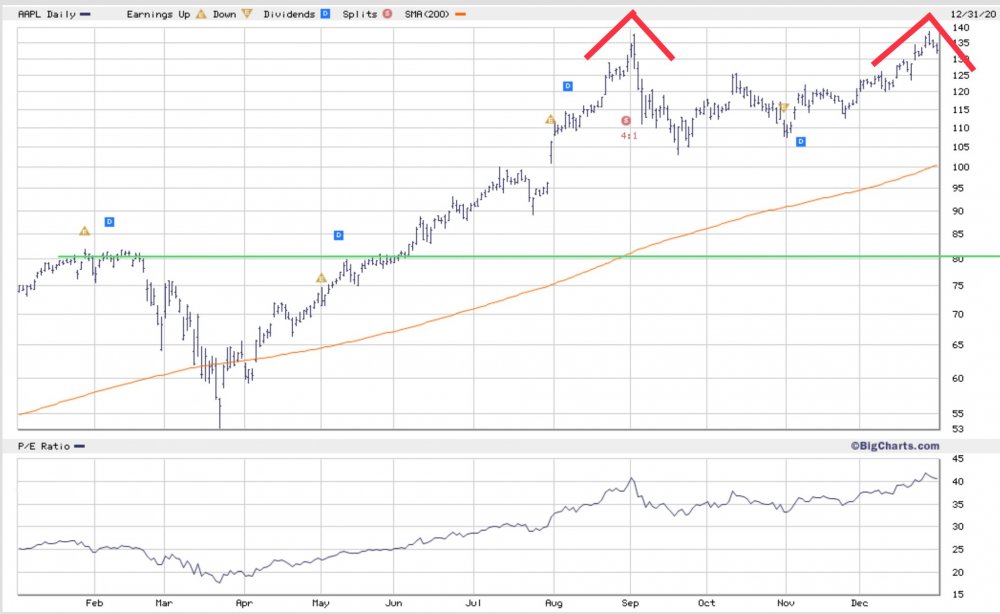Image resolution: width=1000 pixels, height=614 pixels.
Task: Click the 35 label on P/E axis
Action: (x=958, y=504)
